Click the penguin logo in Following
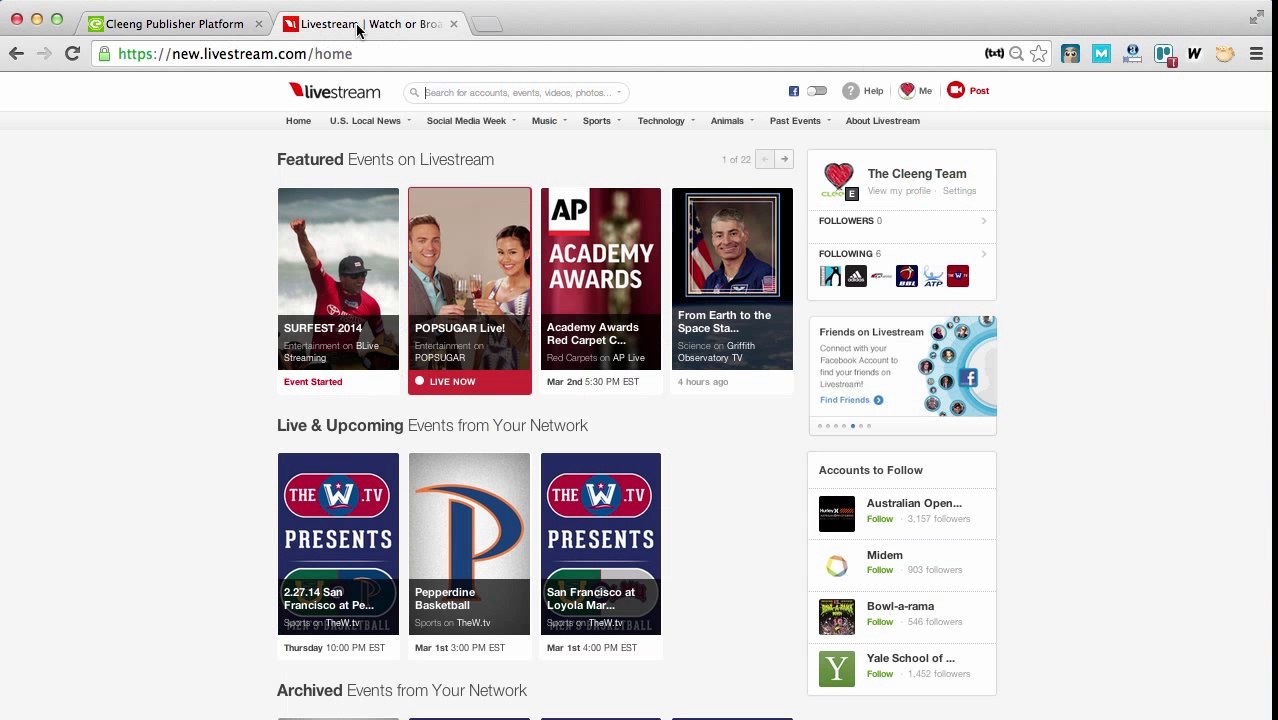 click(830, 276)
